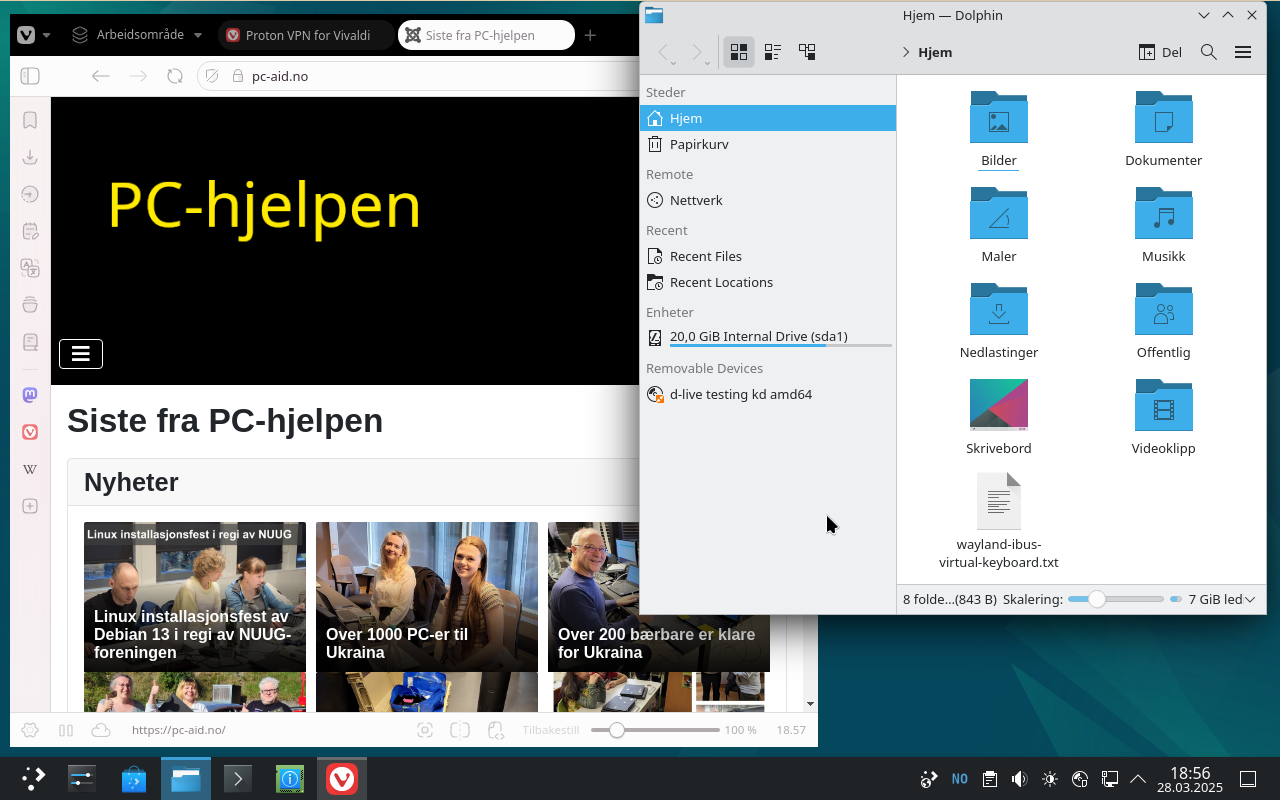Open page actions icon in Vivaldi status bar
Screen dimensions: 1280x800
click(x=495, y=730)
